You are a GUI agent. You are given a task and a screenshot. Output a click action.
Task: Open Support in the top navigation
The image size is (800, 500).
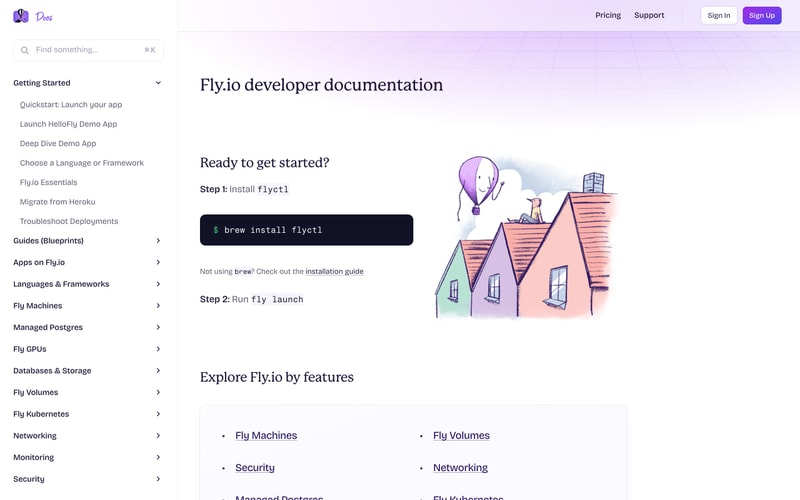pyautogui.click(x=649, y=15)
